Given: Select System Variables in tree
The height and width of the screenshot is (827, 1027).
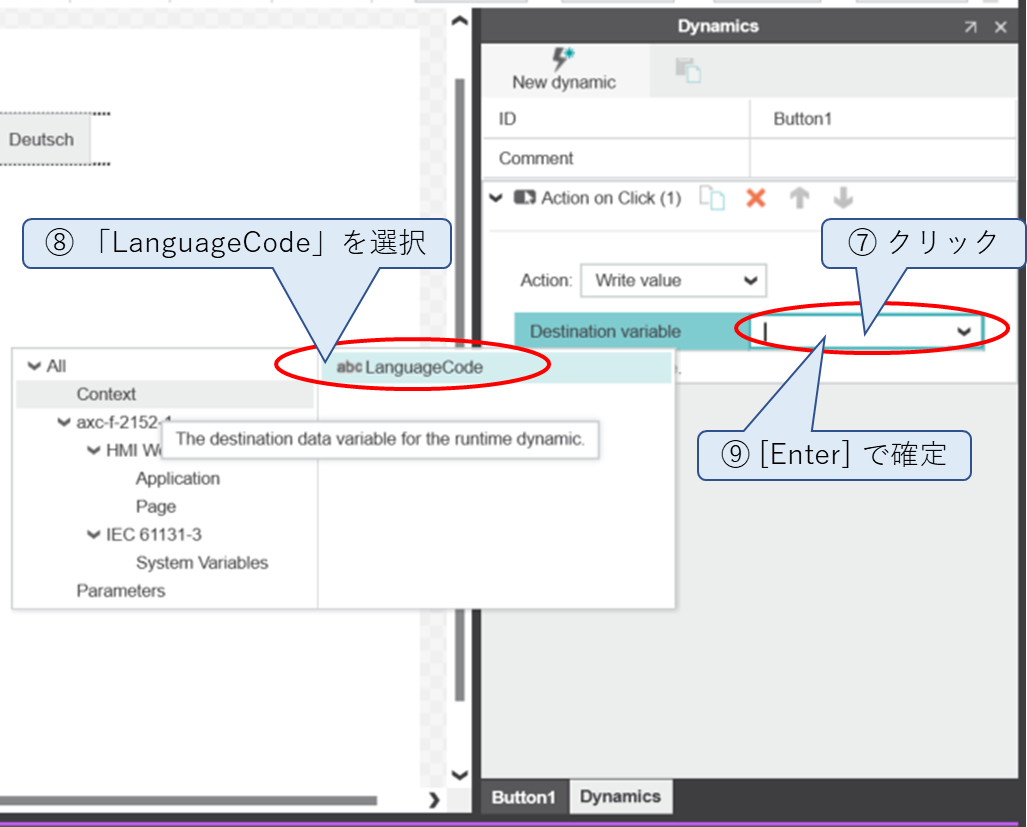Looking at the screenshot, I should (202, 563).
